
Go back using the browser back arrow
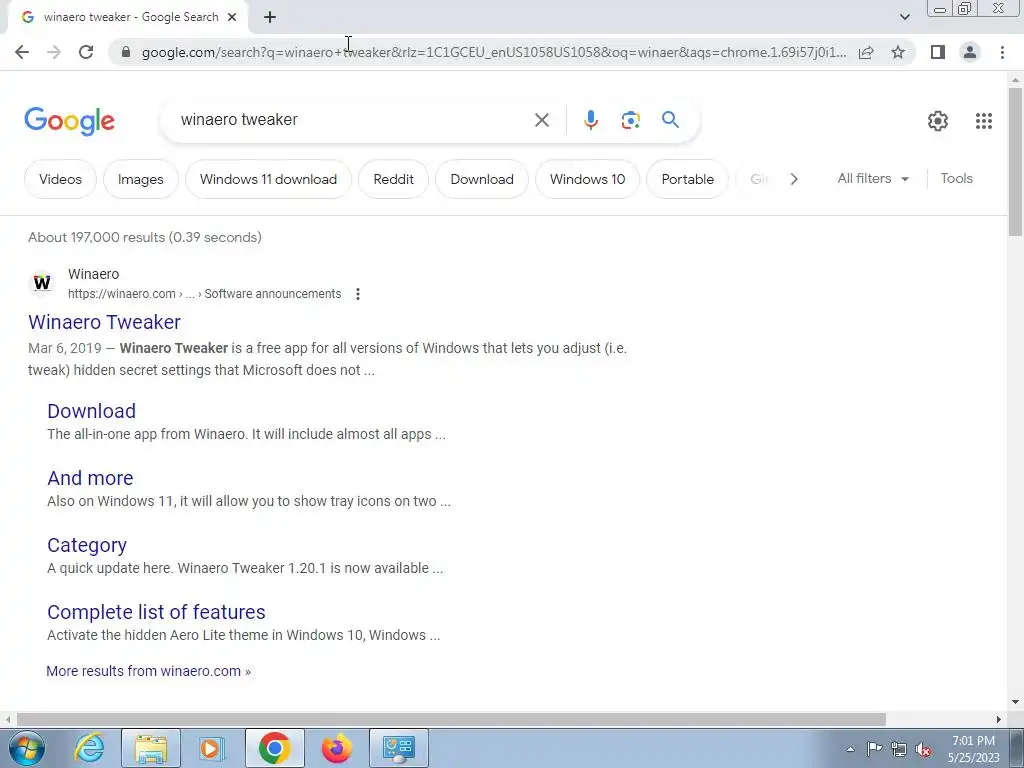coord(22,52)
